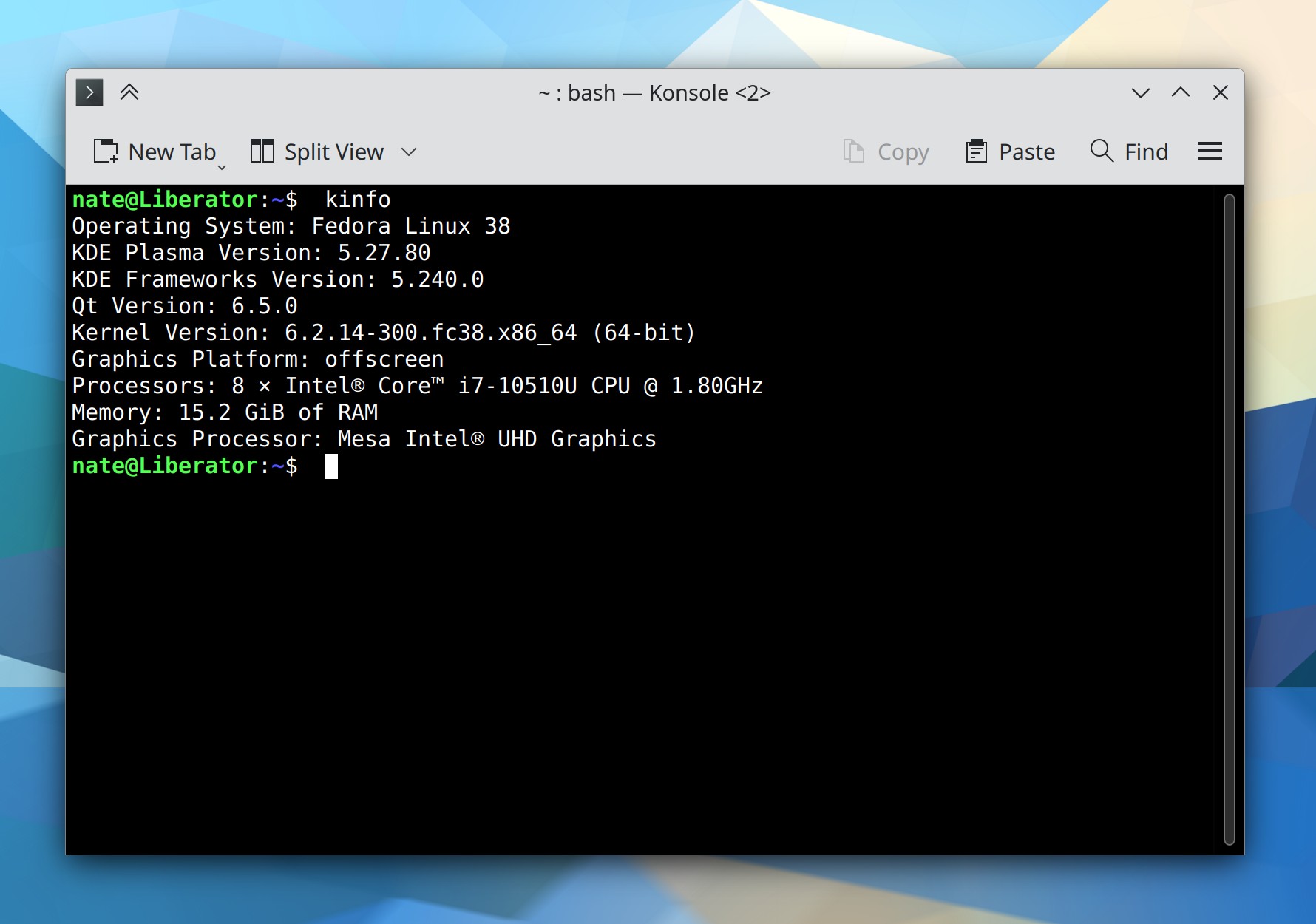Click the keep-above arrows icon in title bar
1316x924 pixels.
(x=131, y=92)
